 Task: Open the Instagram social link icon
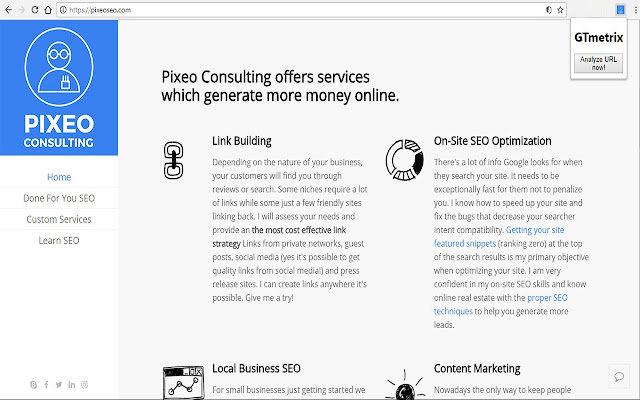coord(85,384)
